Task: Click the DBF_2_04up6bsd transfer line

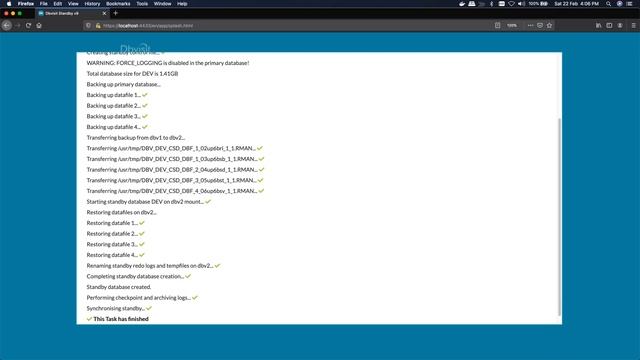Action: tap(175, 169)
